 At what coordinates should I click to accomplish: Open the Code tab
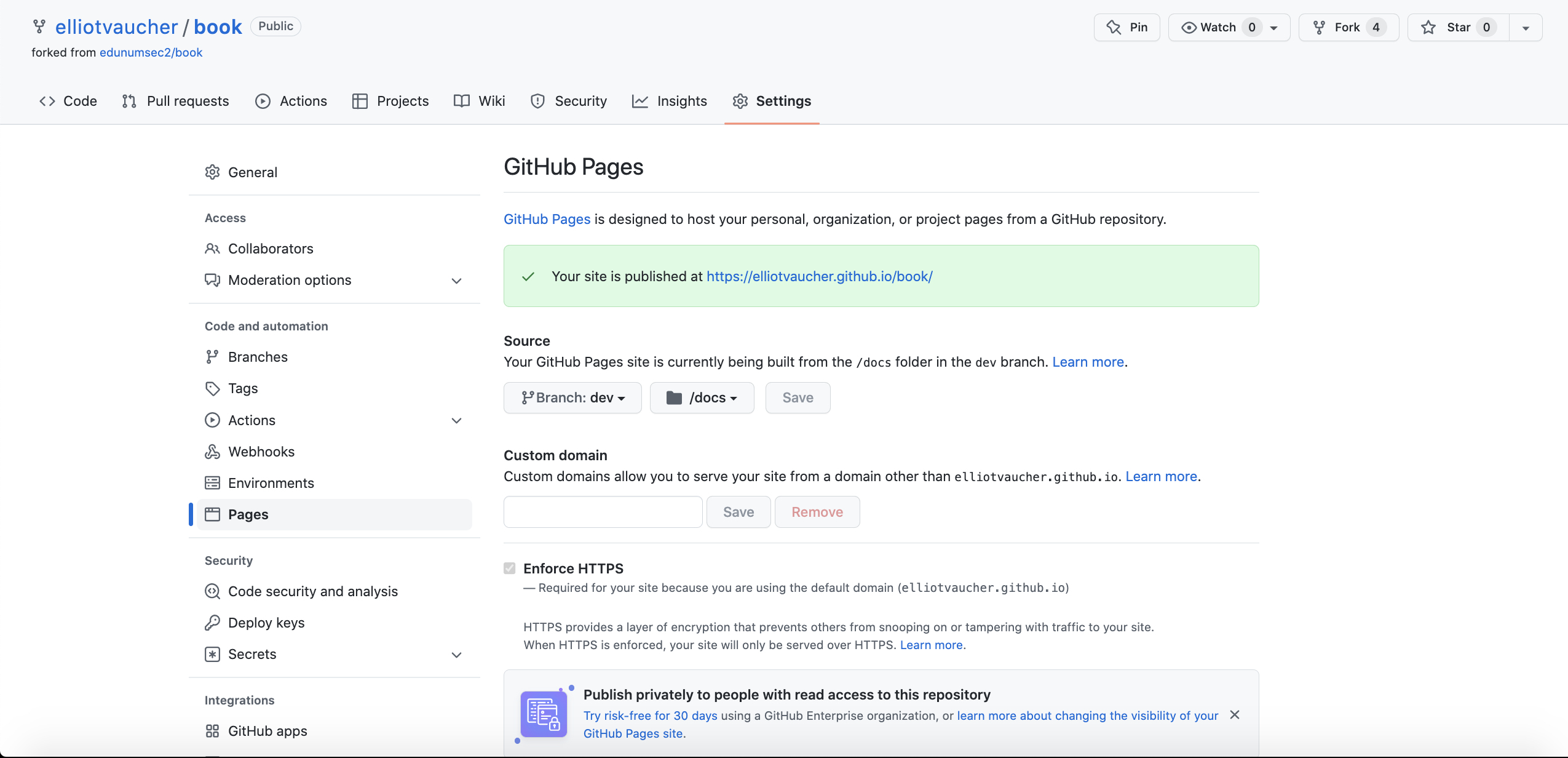tap(68, 101)
